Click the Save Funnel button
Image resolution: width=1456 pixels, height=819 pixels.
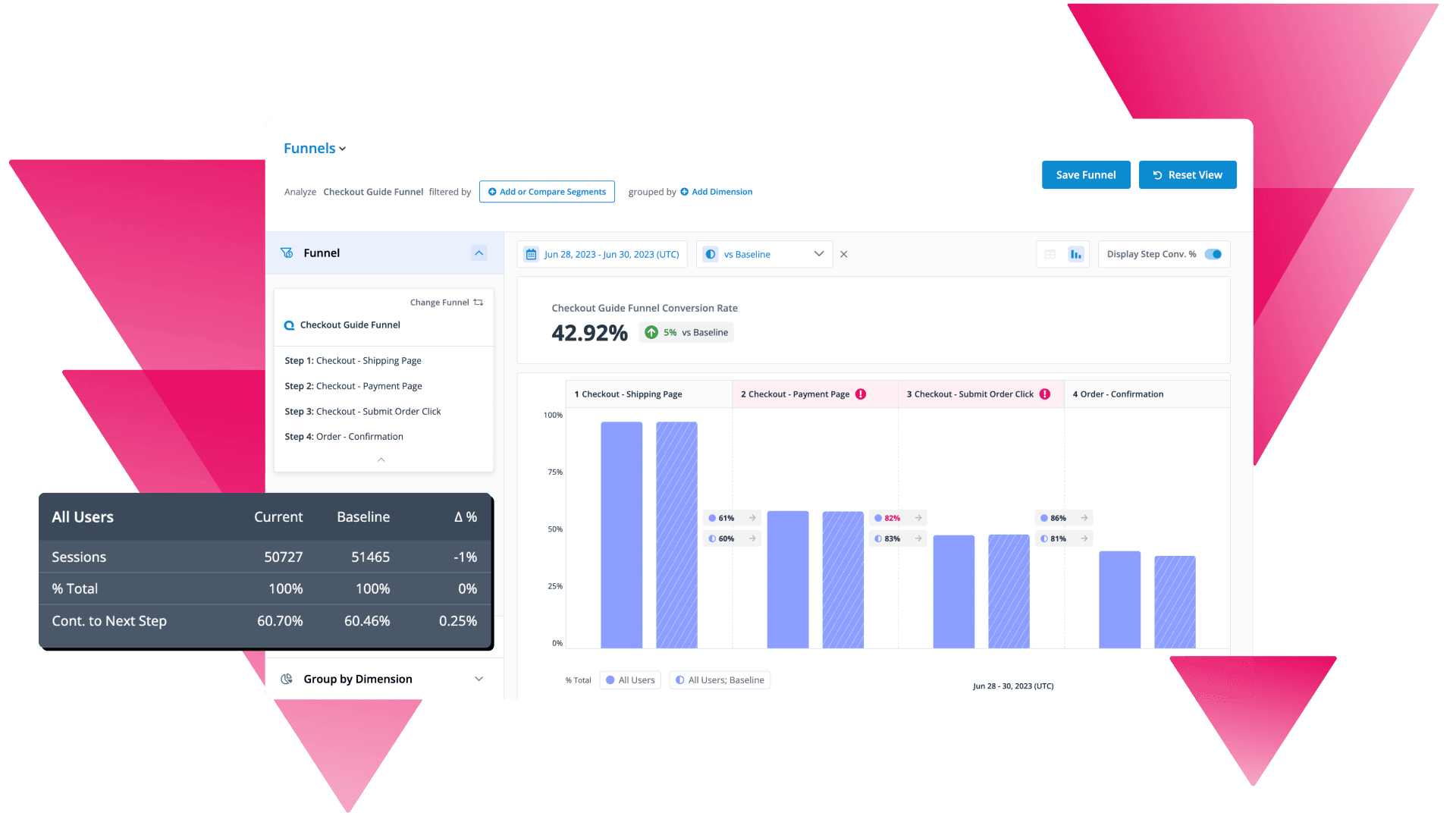coord(1086,175)
